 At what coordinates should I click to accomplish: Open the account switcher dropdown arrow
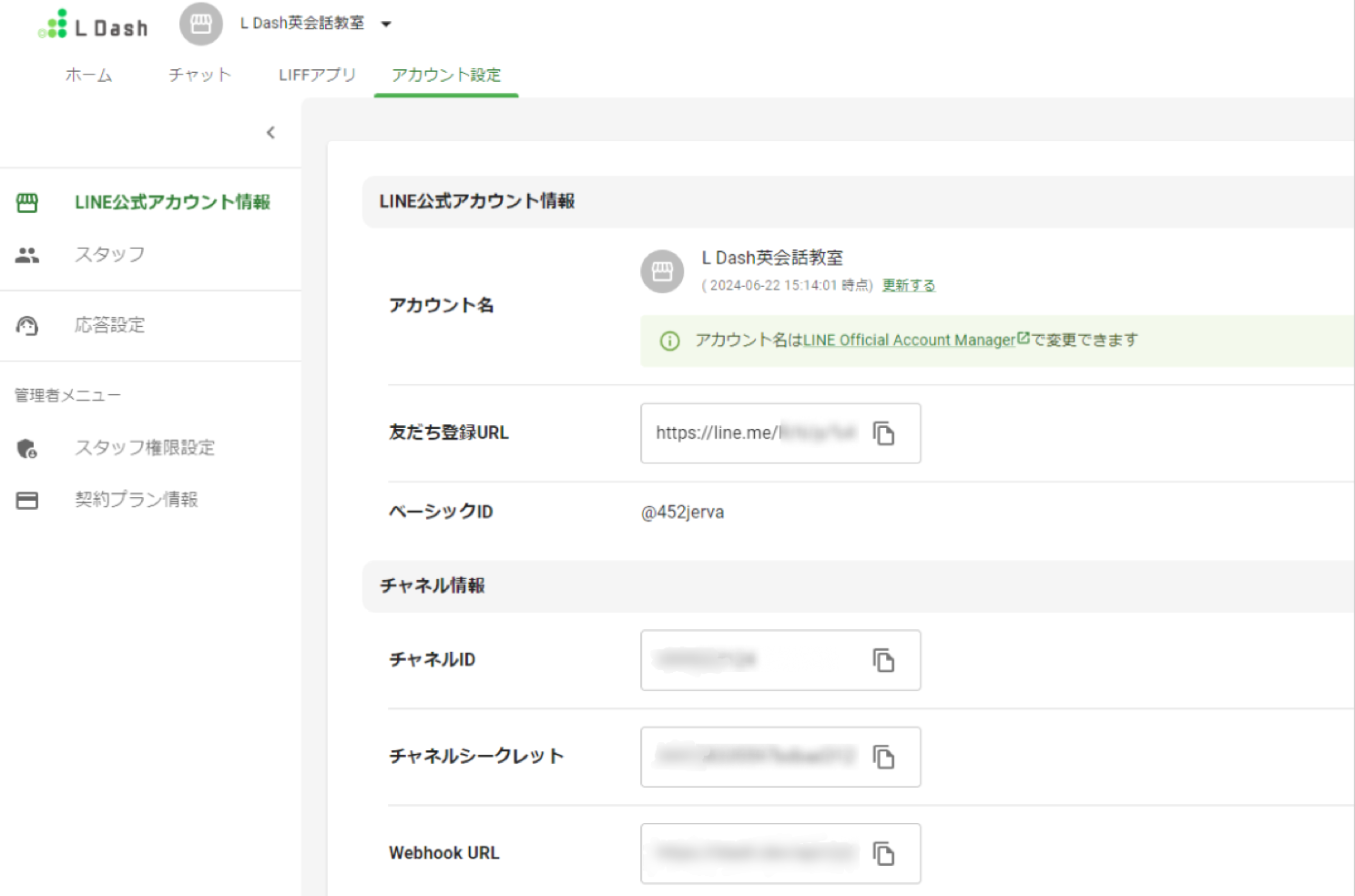tap(386, 25)
